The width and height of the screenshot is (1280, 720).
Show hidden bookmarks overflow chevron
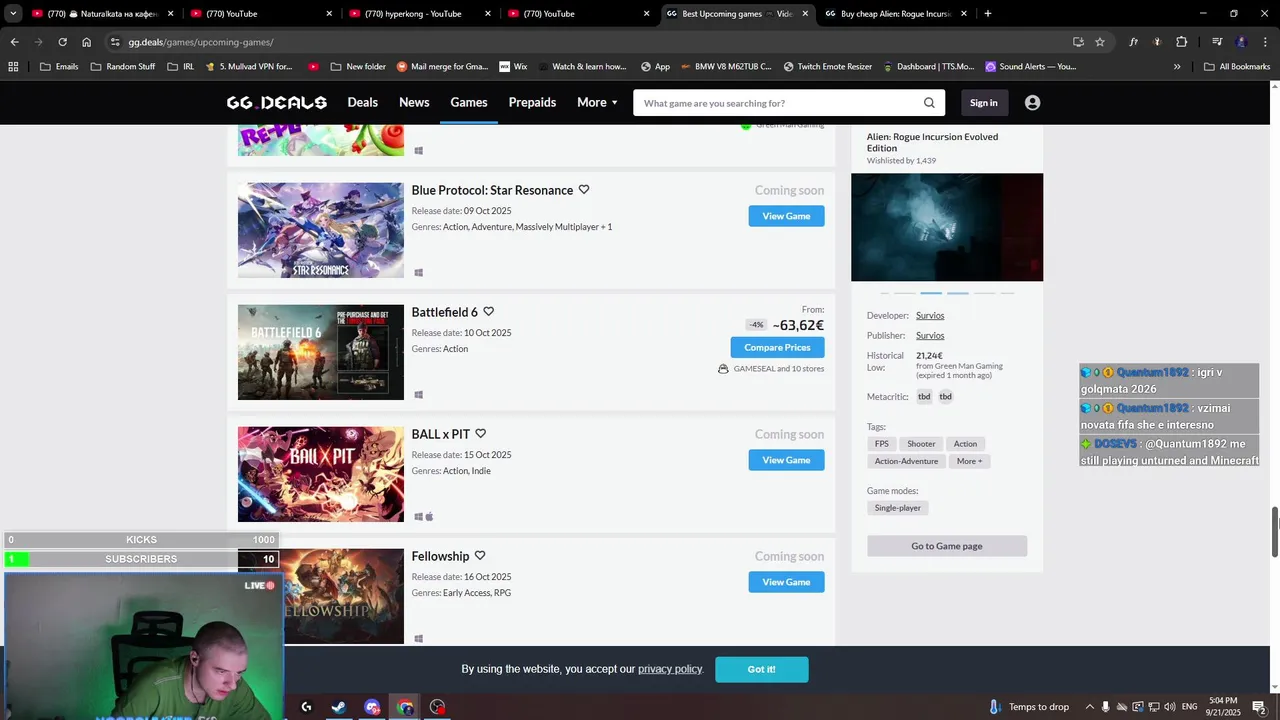[1177, 67]
